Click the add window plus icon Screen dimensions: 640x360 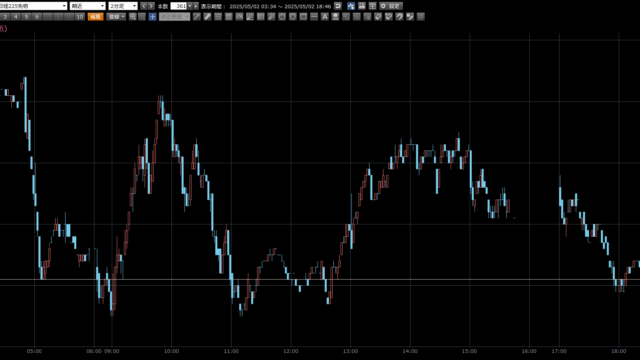tap(372, 6)
